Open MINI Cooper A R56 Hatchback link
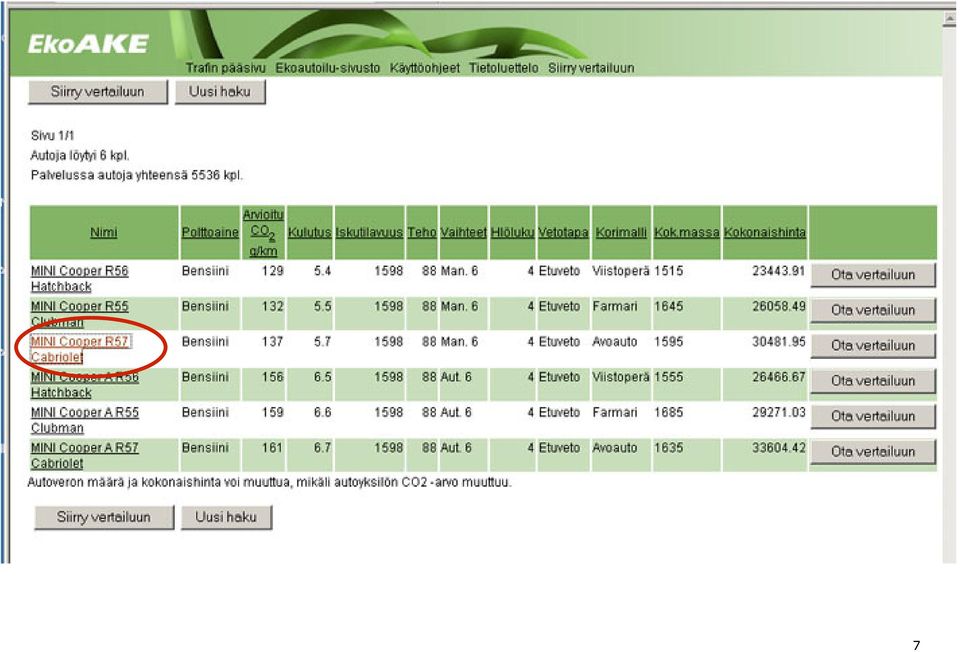The width and height of the screenshot is (960, 652). (x=84, y=384)
